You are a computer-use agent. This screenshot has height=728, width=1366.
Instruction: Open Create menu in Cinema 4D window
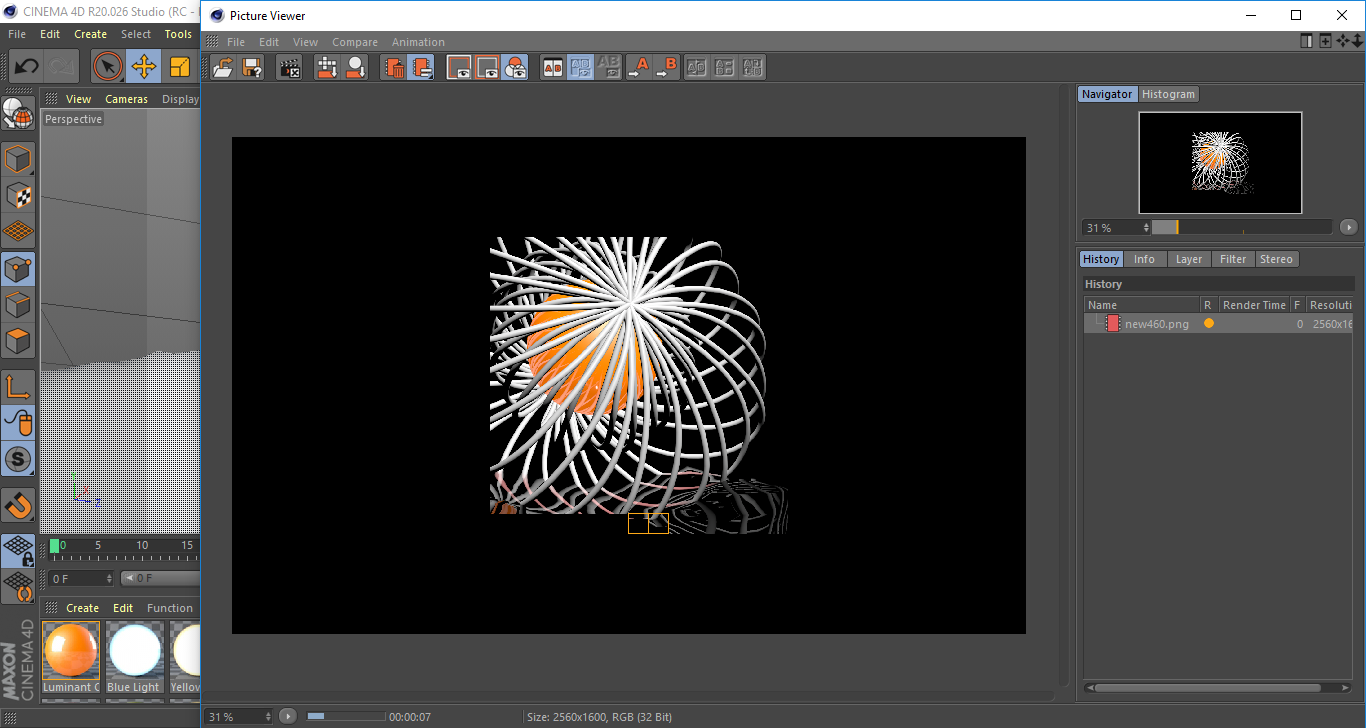90,34
